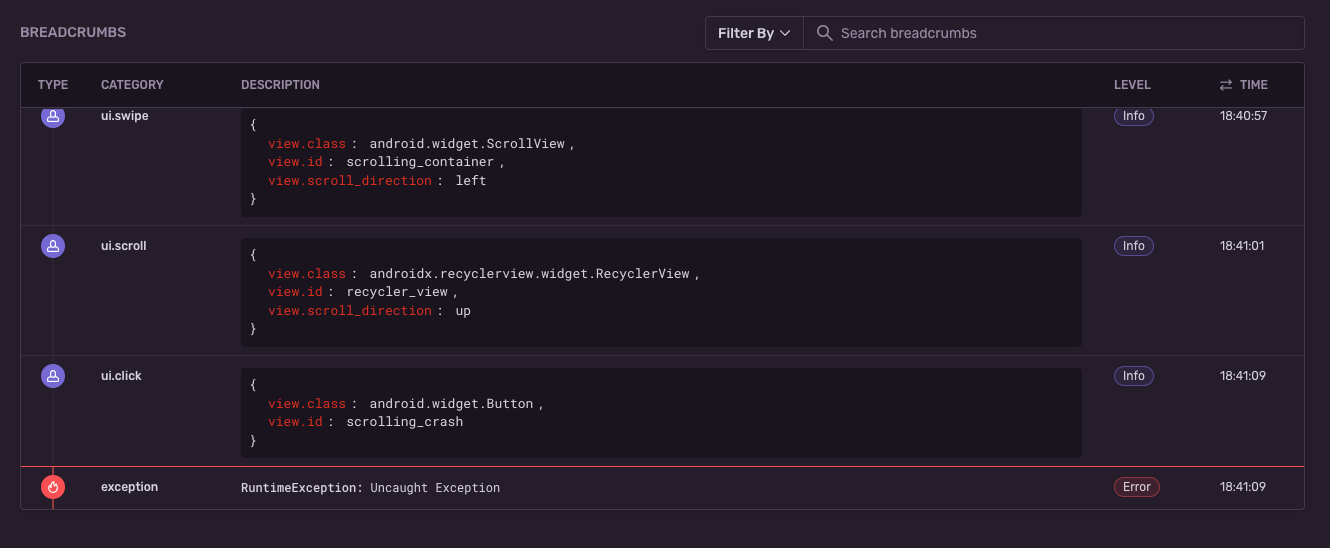Click the ui.swipe user icon
The image size is (1330, 548).
click(x=53, y=116)
